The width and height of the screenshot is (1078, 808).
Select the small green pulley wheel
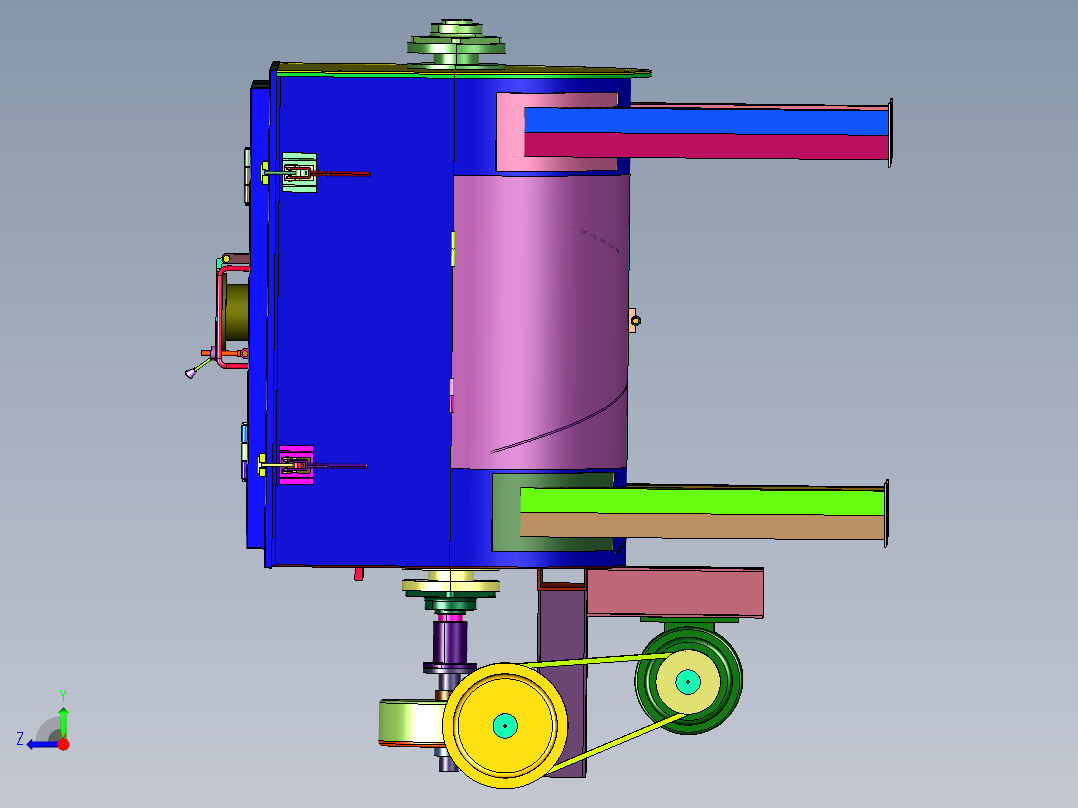point(688,681)
